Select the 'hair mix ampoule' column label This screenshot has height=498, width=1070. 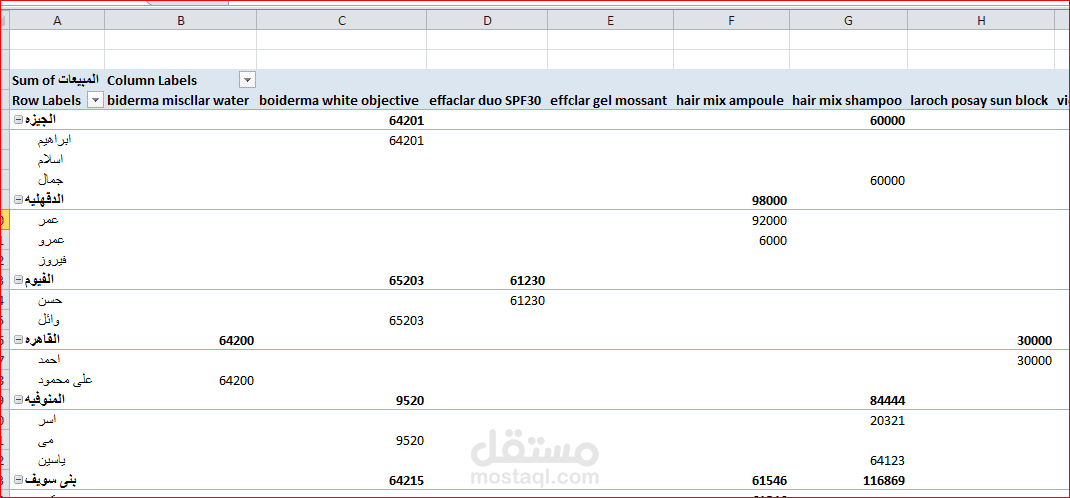coord(730,100)
